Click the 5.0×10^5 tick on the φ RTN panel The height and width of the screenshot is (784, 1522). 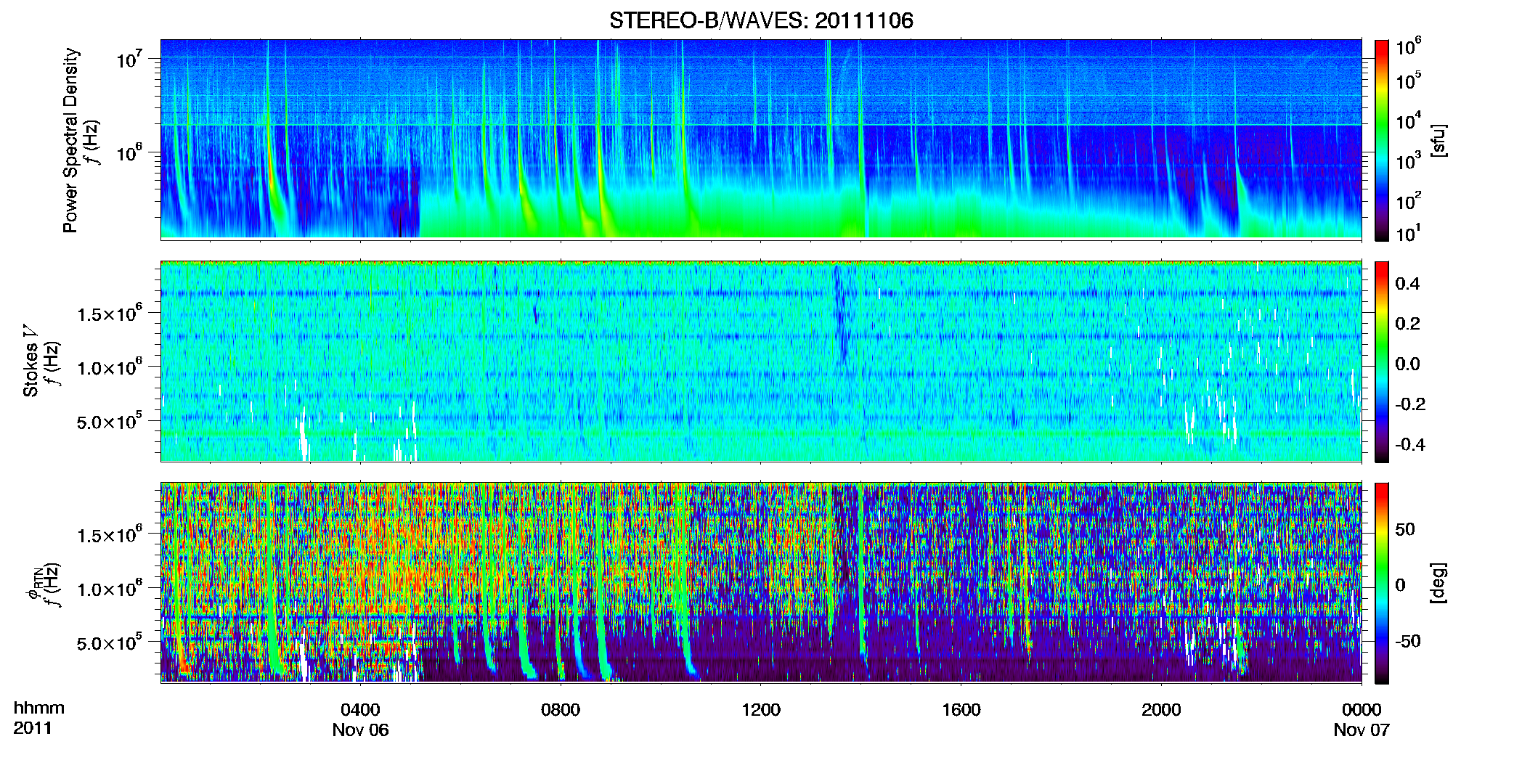click(110, 643)
